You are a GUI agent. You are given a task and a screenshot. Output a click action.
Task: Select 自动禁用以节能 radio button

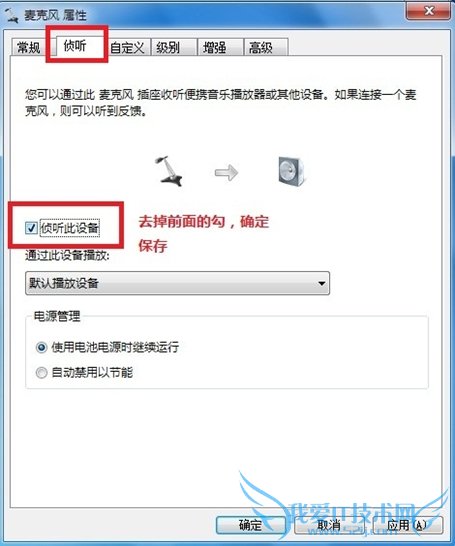(x=41, y=373)
